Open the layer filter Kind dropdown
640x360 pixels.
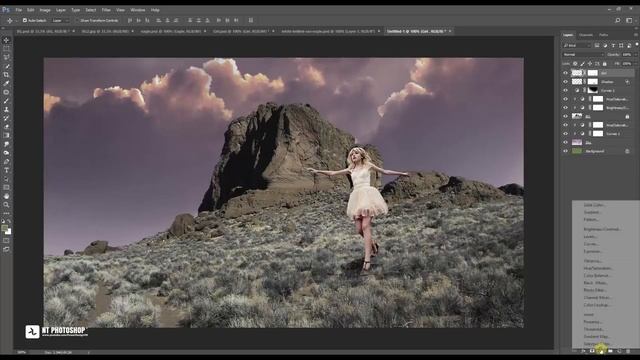tap(576, 46)
